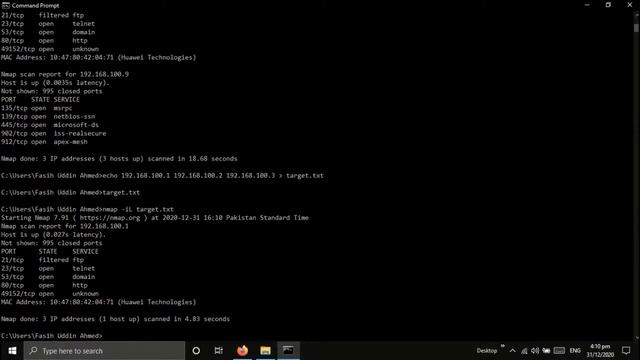Screen dimensions: 640x360
Task: Click the '445/tcp open microsoft-ds' row
Action: pyautogui.click(x=50, y=125)
